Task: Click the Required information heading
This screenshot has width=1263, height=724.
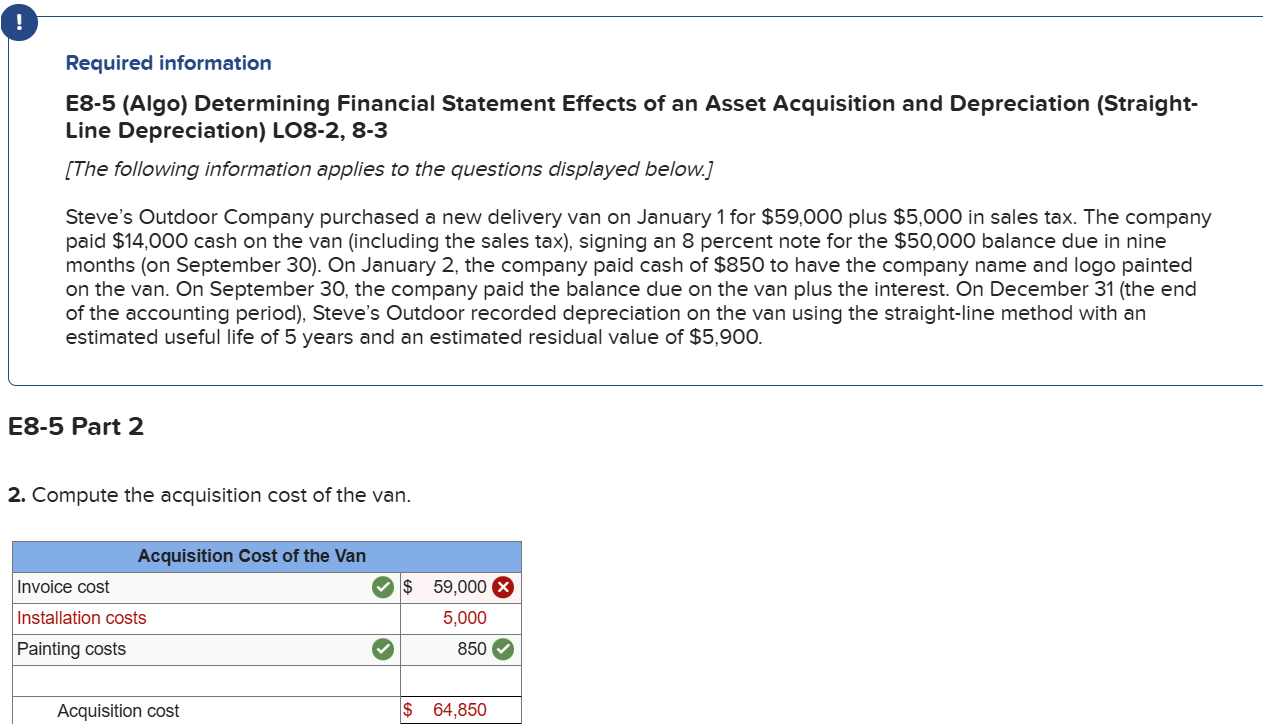Action: [168, 63]
